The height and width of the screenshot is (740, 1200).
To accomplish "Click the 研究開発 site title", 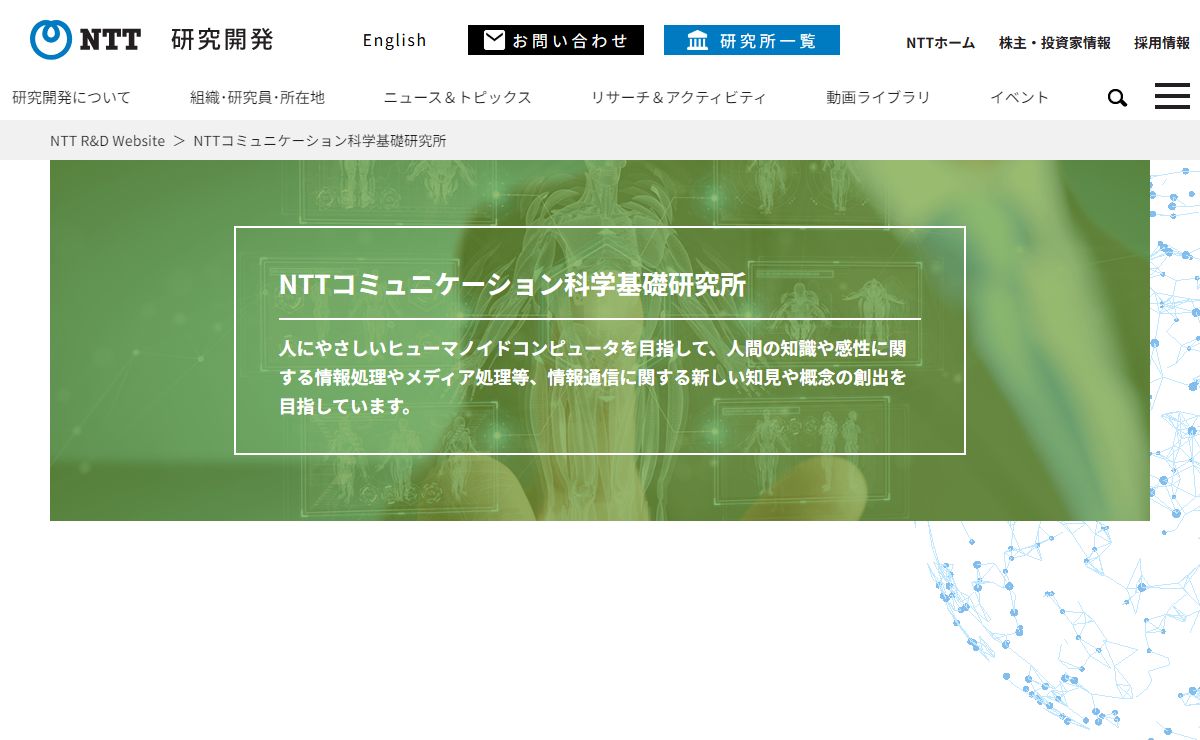I will click(222, 40).
